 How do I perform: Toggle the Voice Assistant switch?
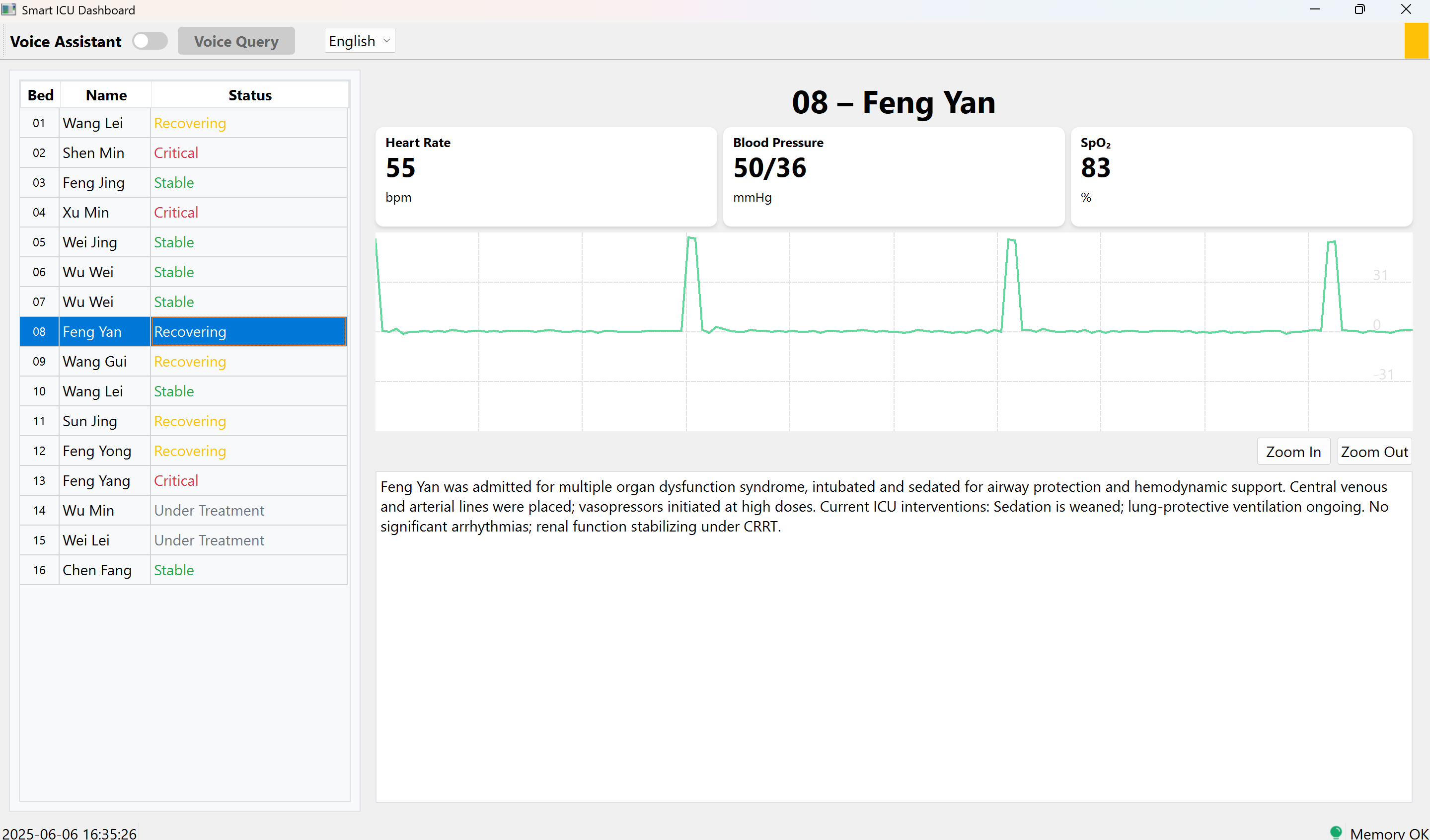click(149, 41)
